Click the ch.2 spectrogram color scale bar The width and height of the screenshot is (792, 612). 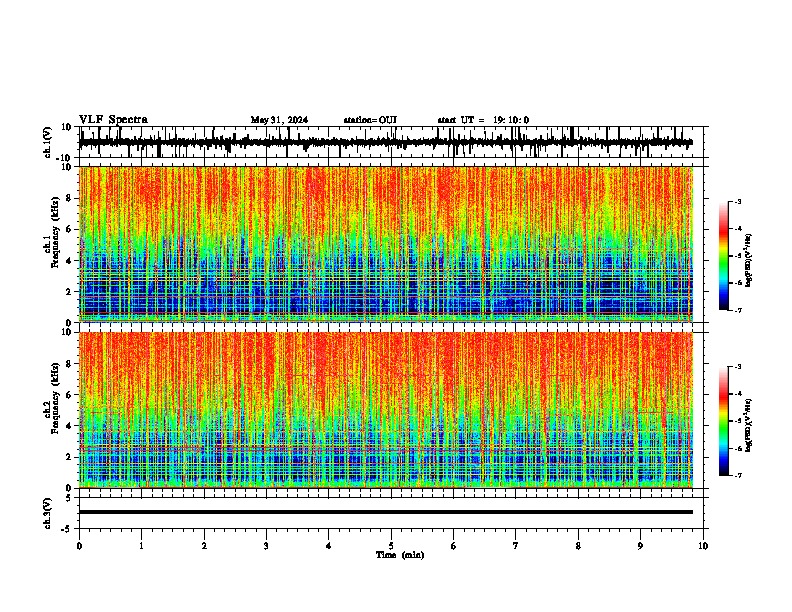coord(724,421)
